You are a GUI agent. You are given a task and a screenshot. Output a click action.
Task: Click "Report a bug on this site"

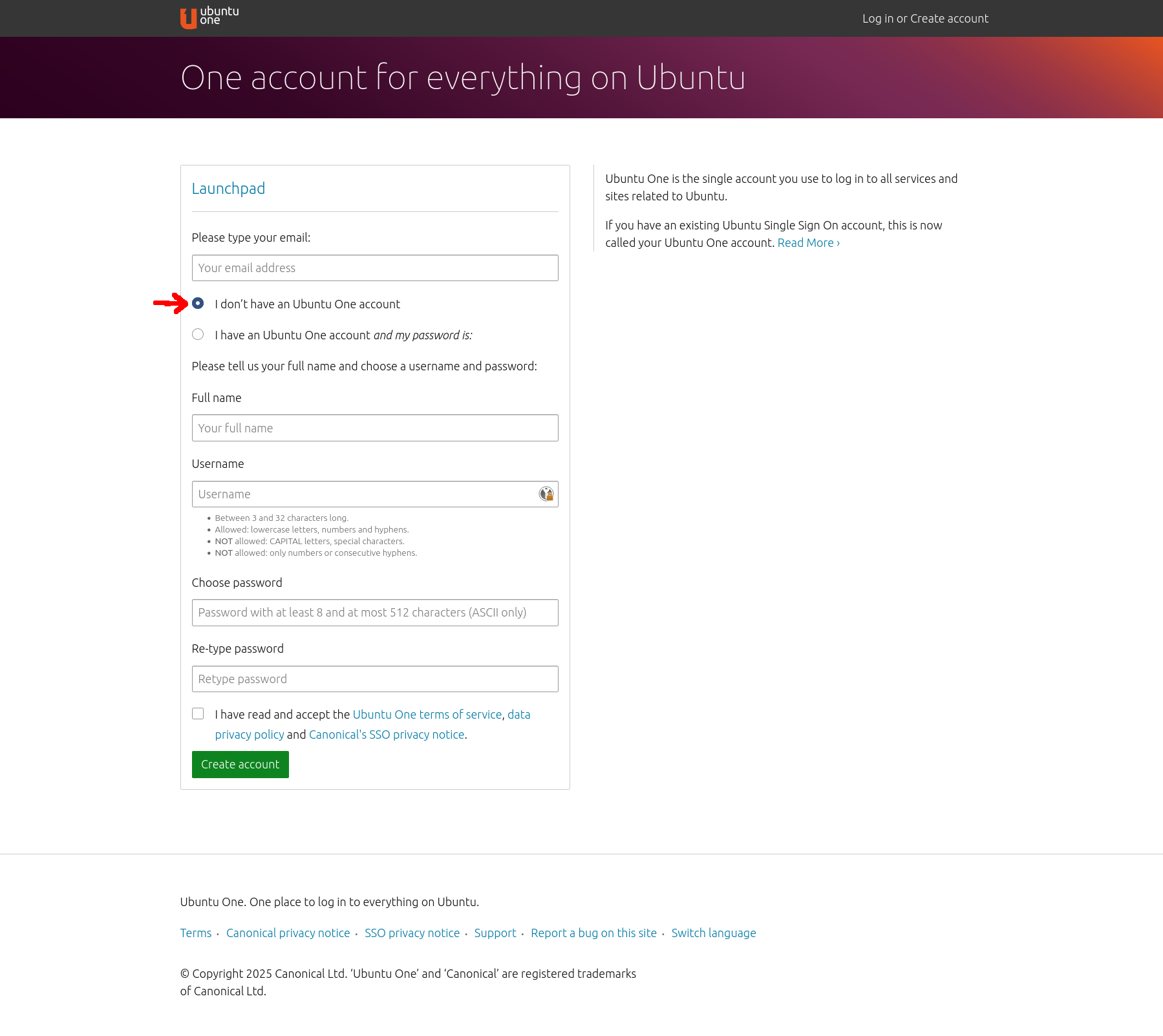[593, 933]
